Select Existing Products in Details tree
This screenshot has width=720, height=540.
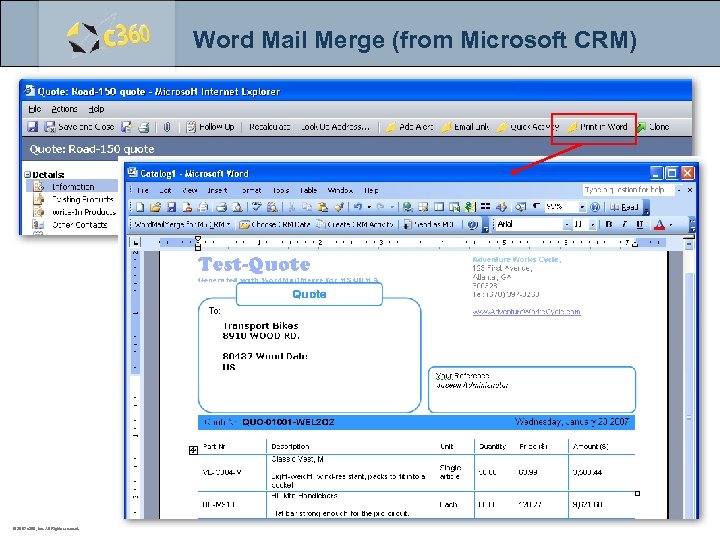click(73, 199)
